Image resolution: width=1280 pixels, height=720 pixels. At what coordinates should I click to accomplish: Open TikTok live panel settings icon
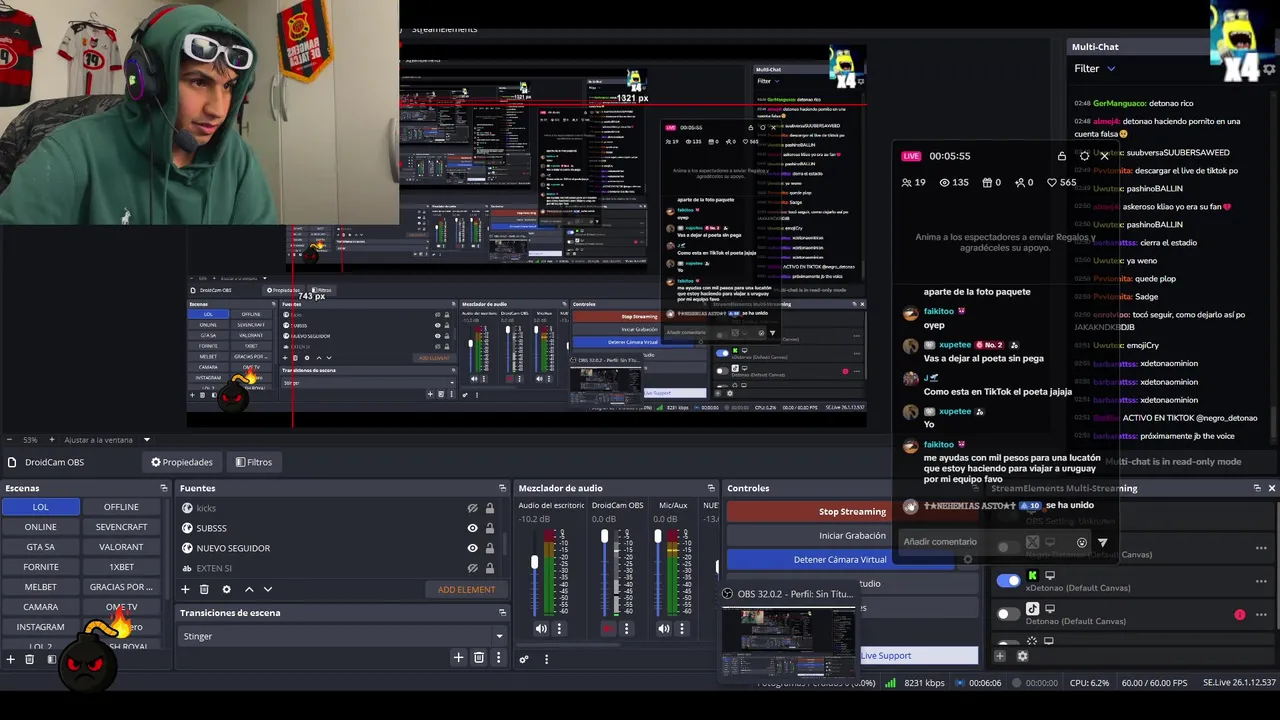pos(1084,156)
